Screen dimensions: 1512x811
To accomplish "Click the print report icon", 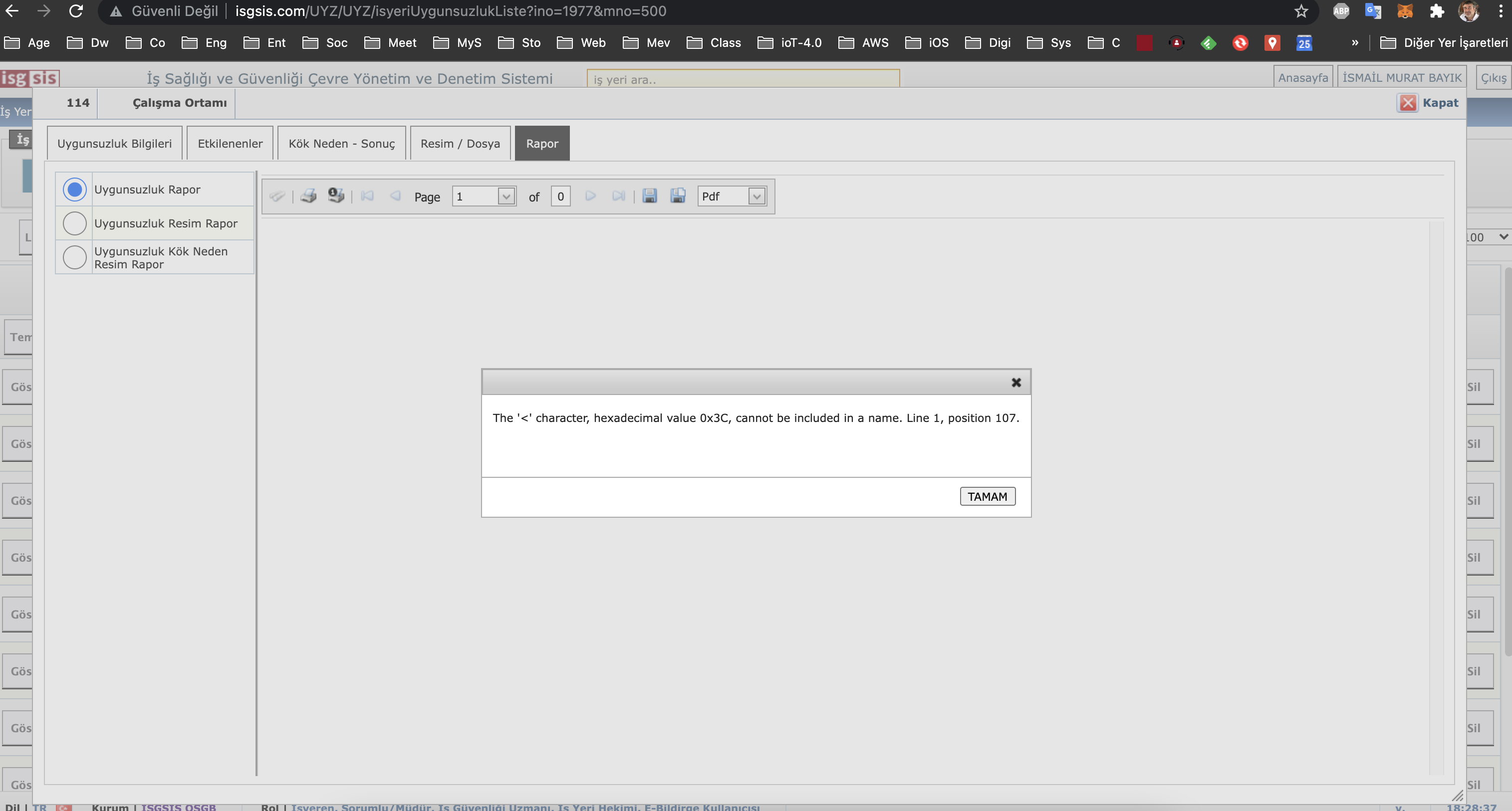I will click(308, 196).
